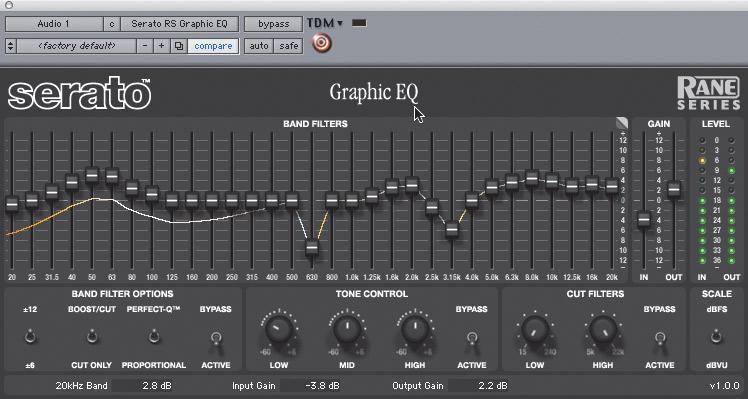Click the 1.0k band slider handle

[x=352, y=200]
